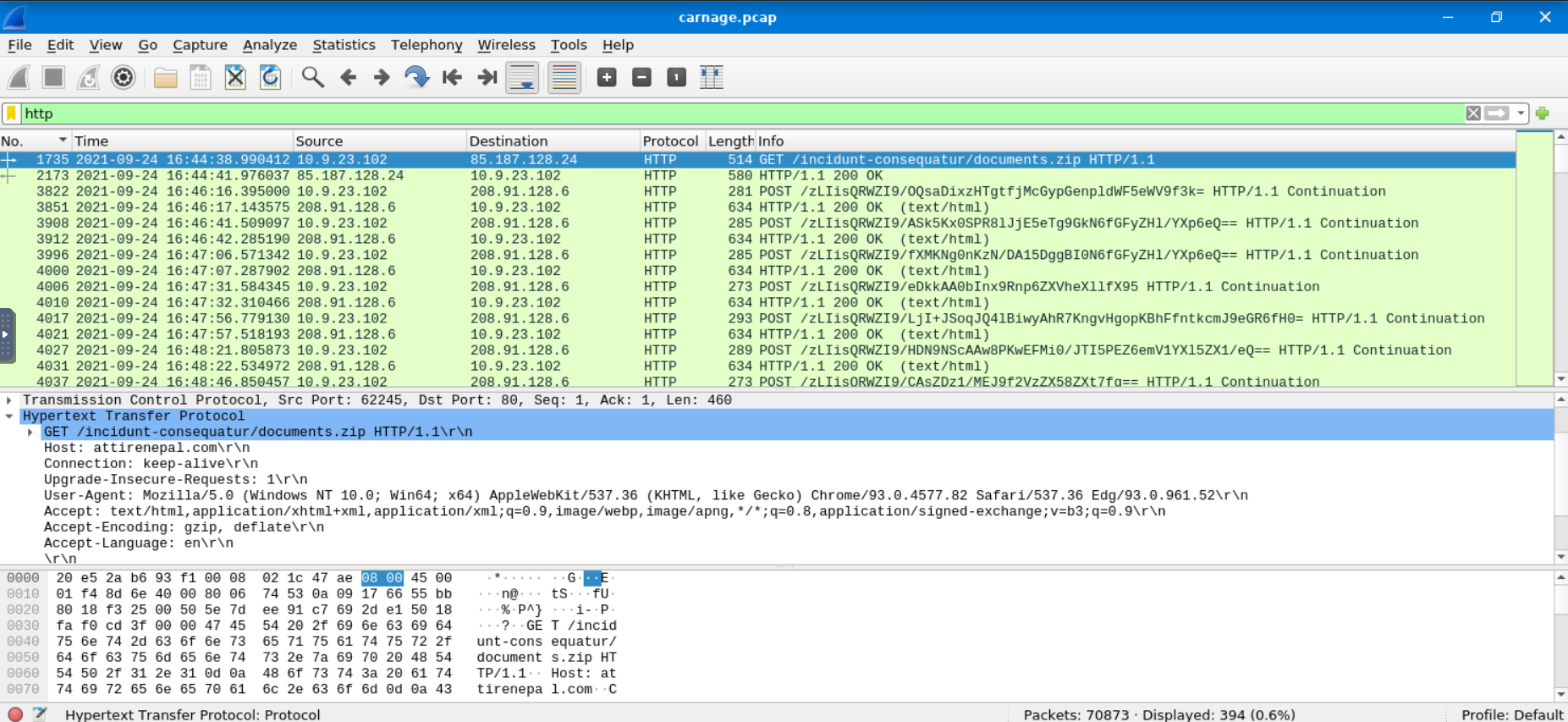
Task: Open a capture file via folder icon
Action: pos(165,78)
